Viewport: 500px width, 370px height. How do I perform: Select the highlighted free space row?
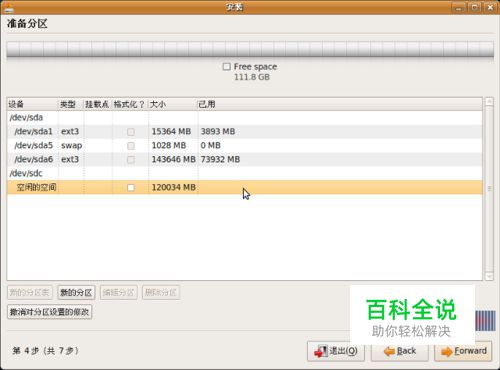[x=245, y=187]
